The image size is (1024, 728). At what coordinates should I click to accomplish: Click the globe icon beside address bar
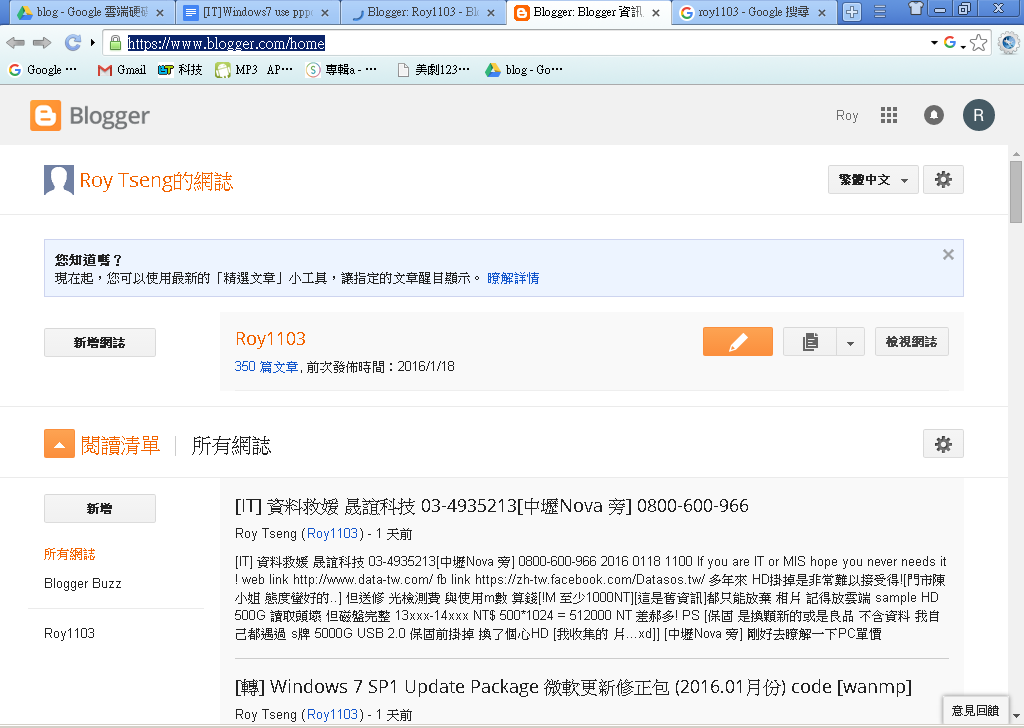tap(1009, 43)
